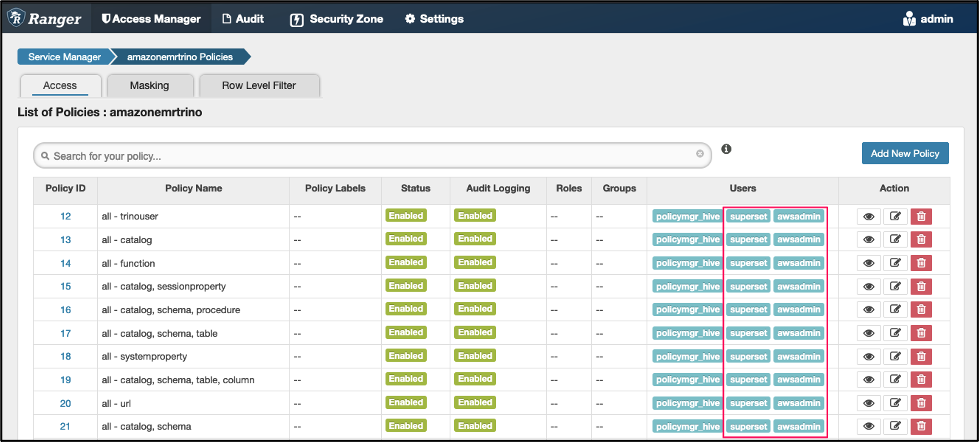Viewport: 979px width, 443px height.
Task: Delete policy 21 all - catalog, schema
Action: [x=921, y=427]
